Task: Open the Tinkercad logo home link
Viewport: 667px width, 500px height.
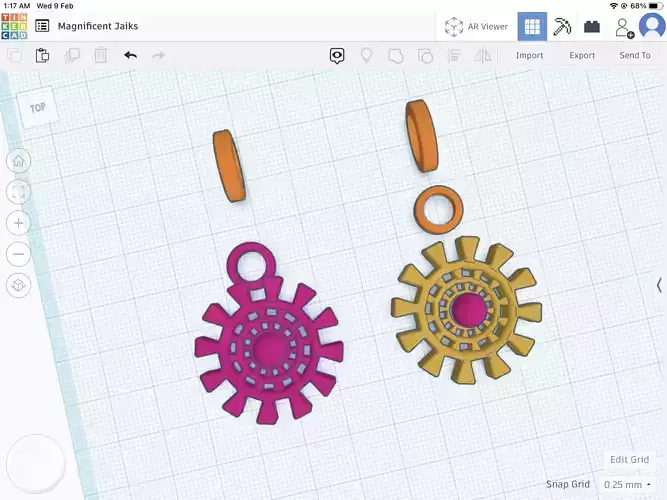Action: click(x=14, y=26)
